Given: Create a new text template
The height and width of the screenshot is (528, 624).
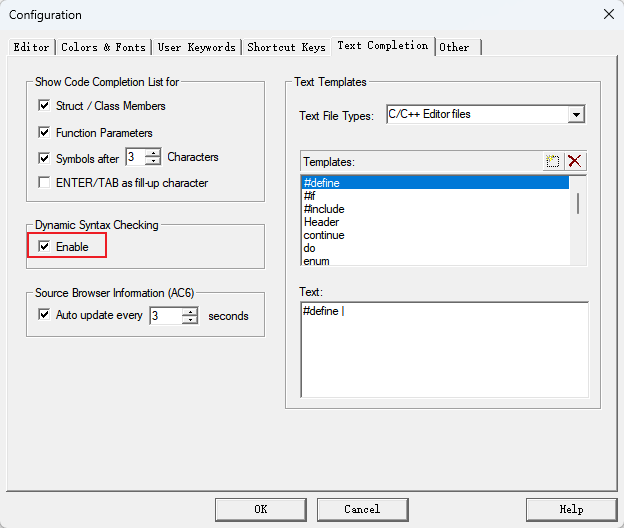Looking at the screenshot, I should point(553,161).
